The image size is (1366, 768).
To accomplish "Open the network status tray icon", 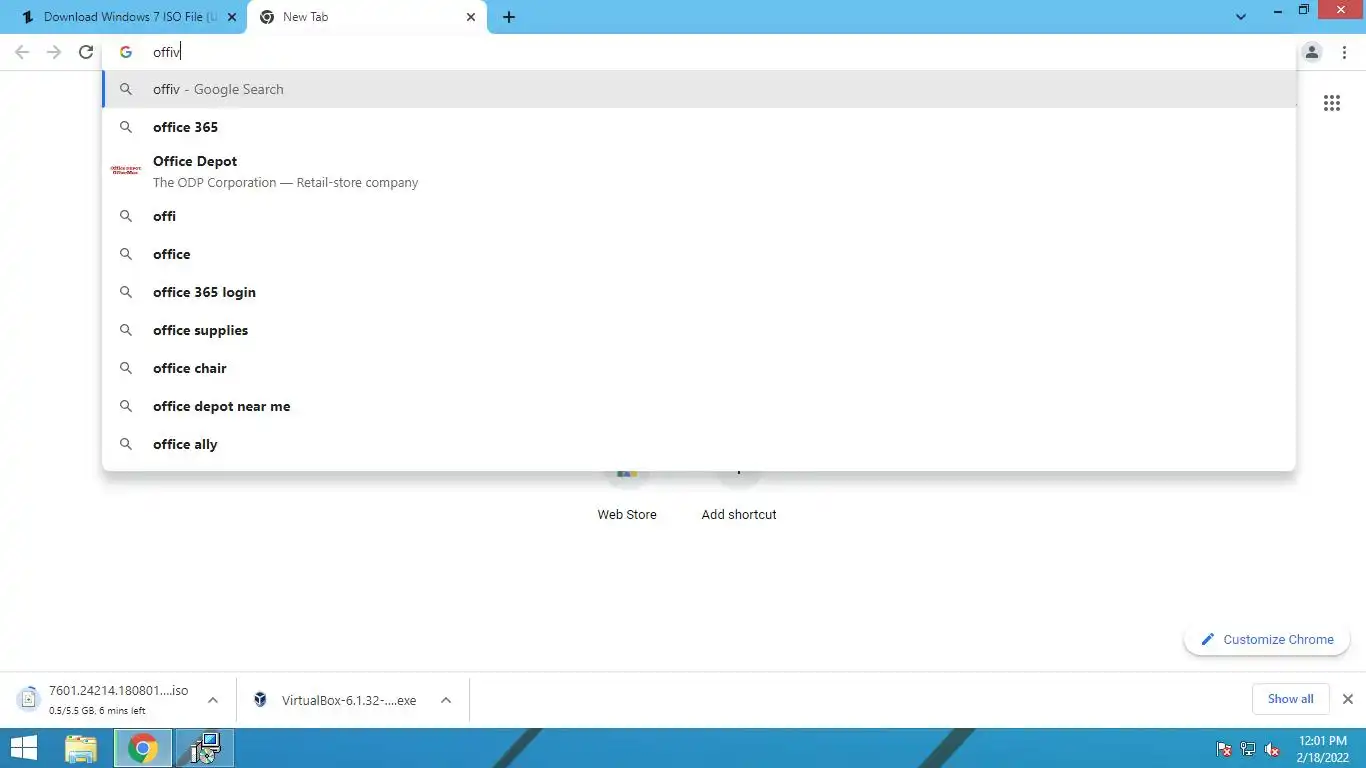I will click(x=1248, y=749).
